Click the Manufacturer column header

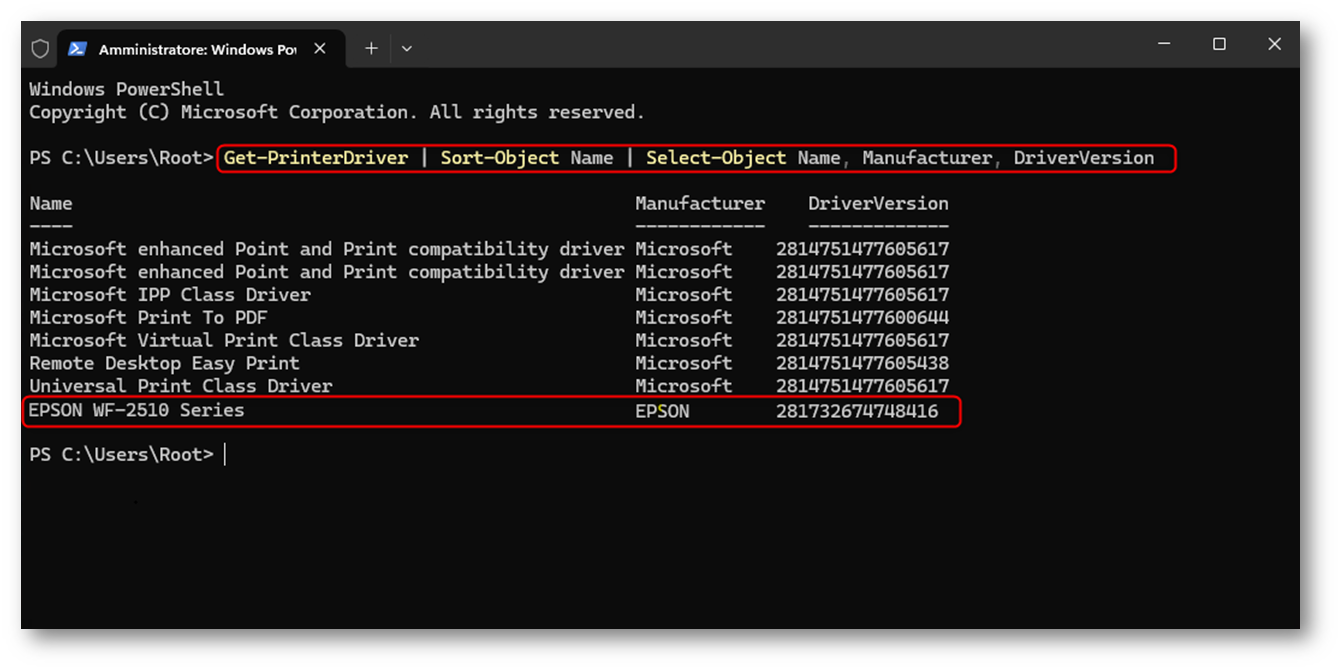[x=700, y=203]
